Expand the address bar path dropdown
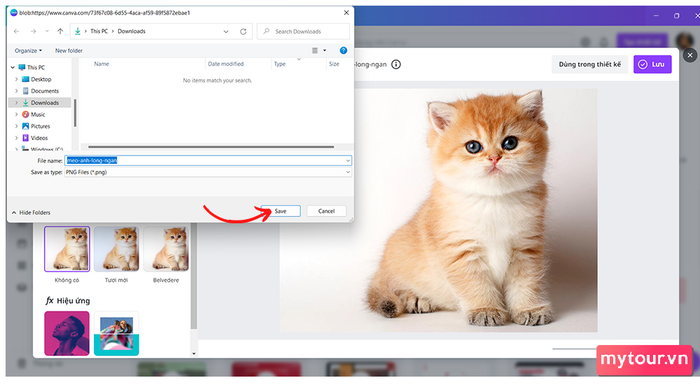Image resolution: width=700 pixels, height=385 pixels. point(226,31)
